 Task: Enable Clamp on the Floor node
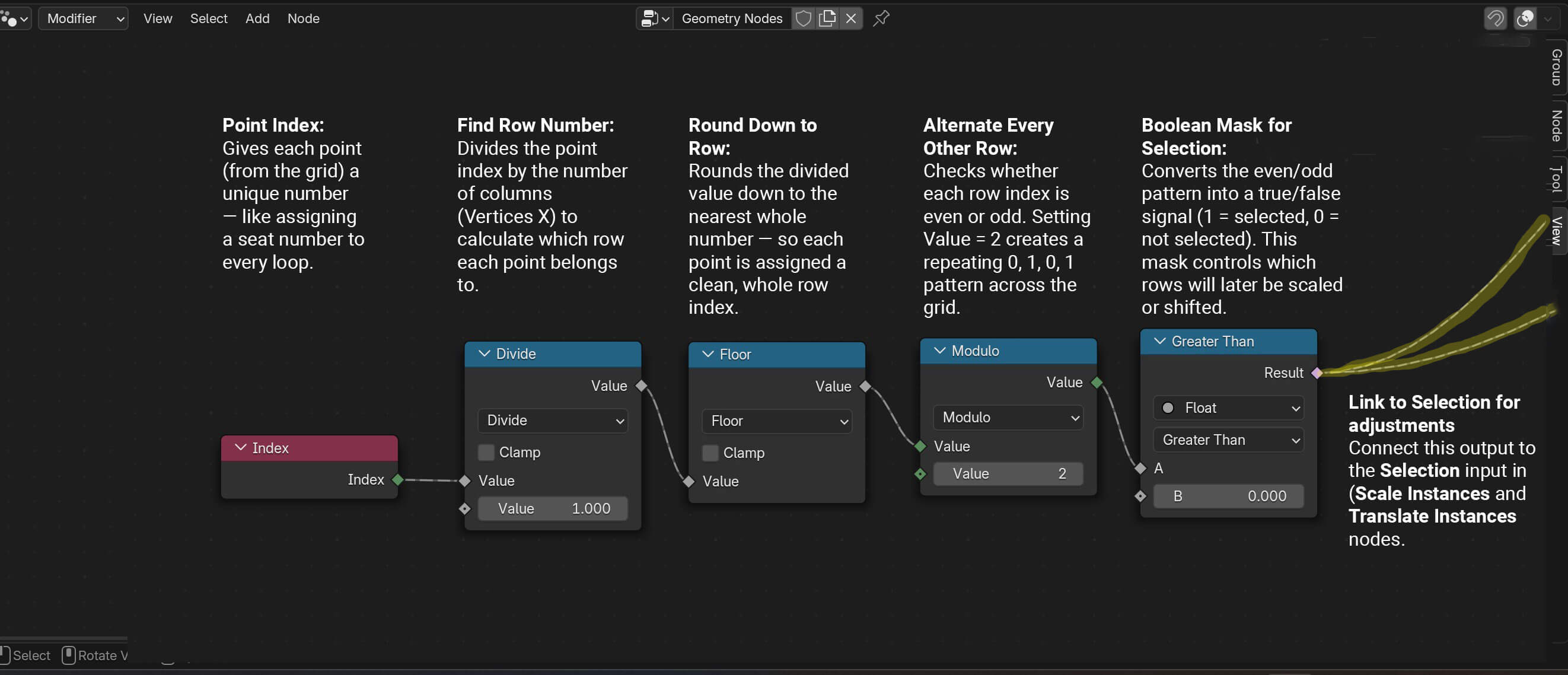(x=710, y=453)
